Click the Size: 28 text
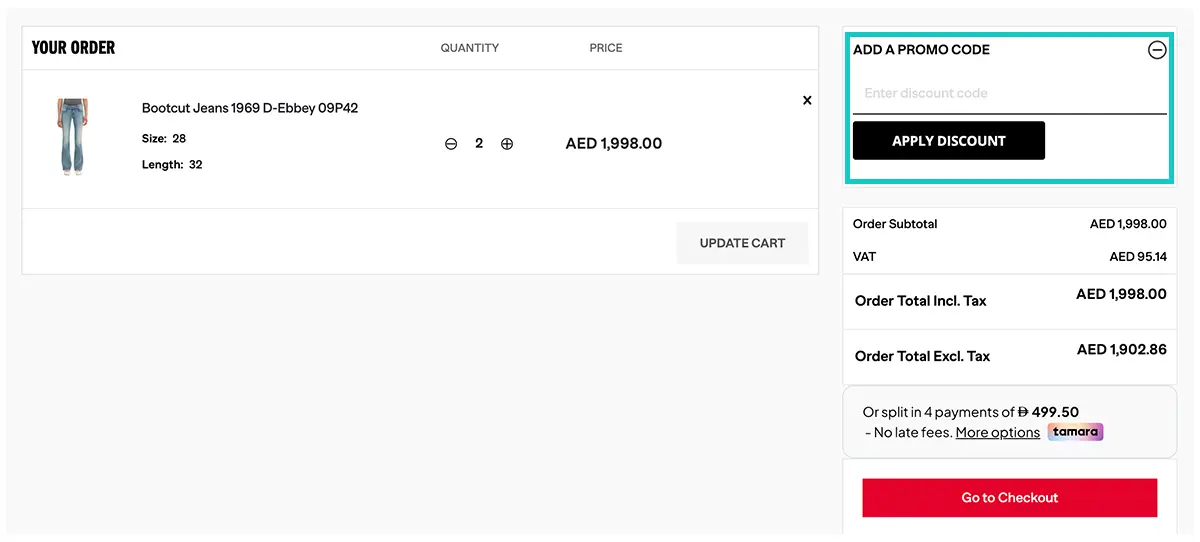 [164, 139]
